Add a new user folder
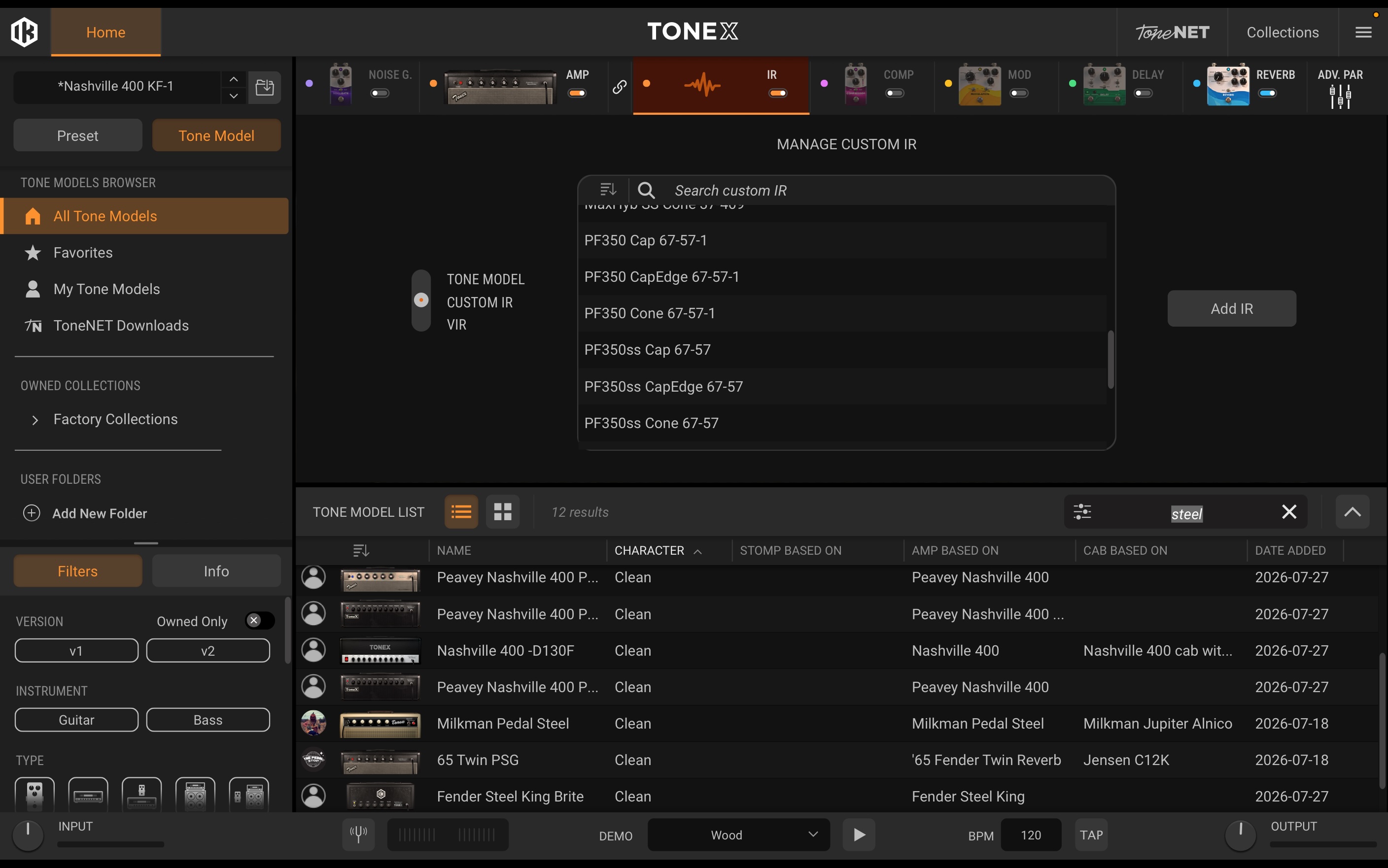Viewport: 1388px width, 868px height. tap(85, 513)
